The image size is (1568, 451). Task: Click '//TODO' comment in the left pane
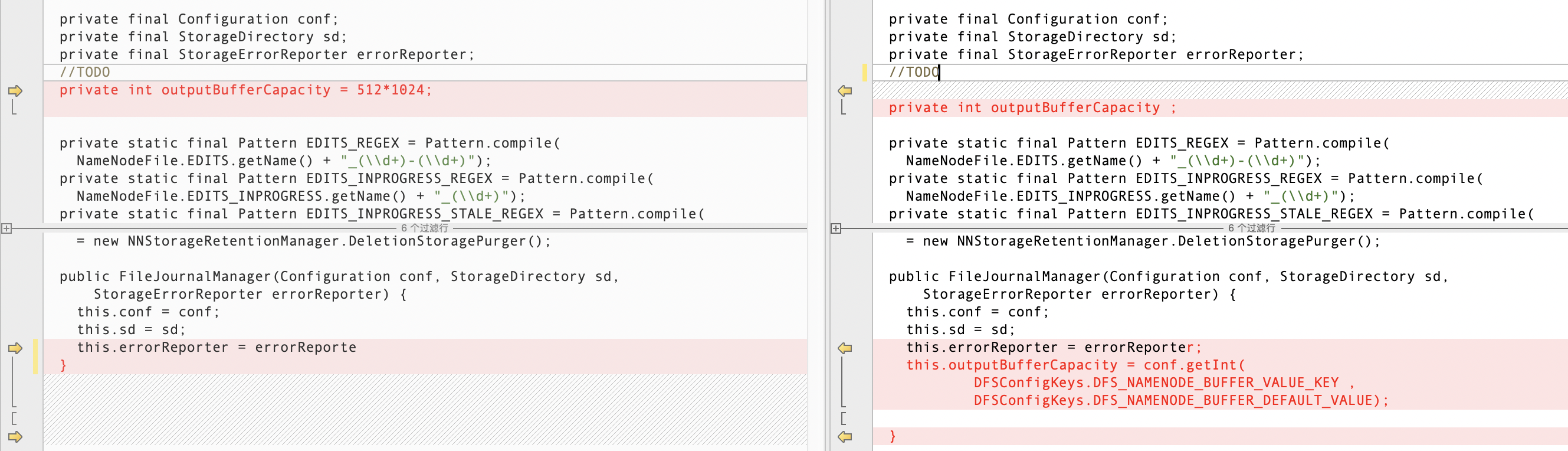[x=84, y=72]
